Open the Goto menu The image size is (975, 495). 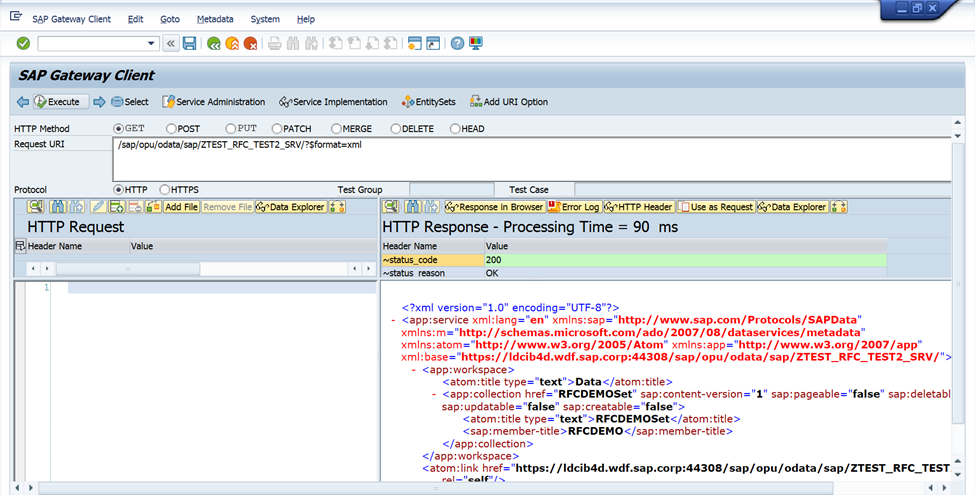click(x=170, y=19)
